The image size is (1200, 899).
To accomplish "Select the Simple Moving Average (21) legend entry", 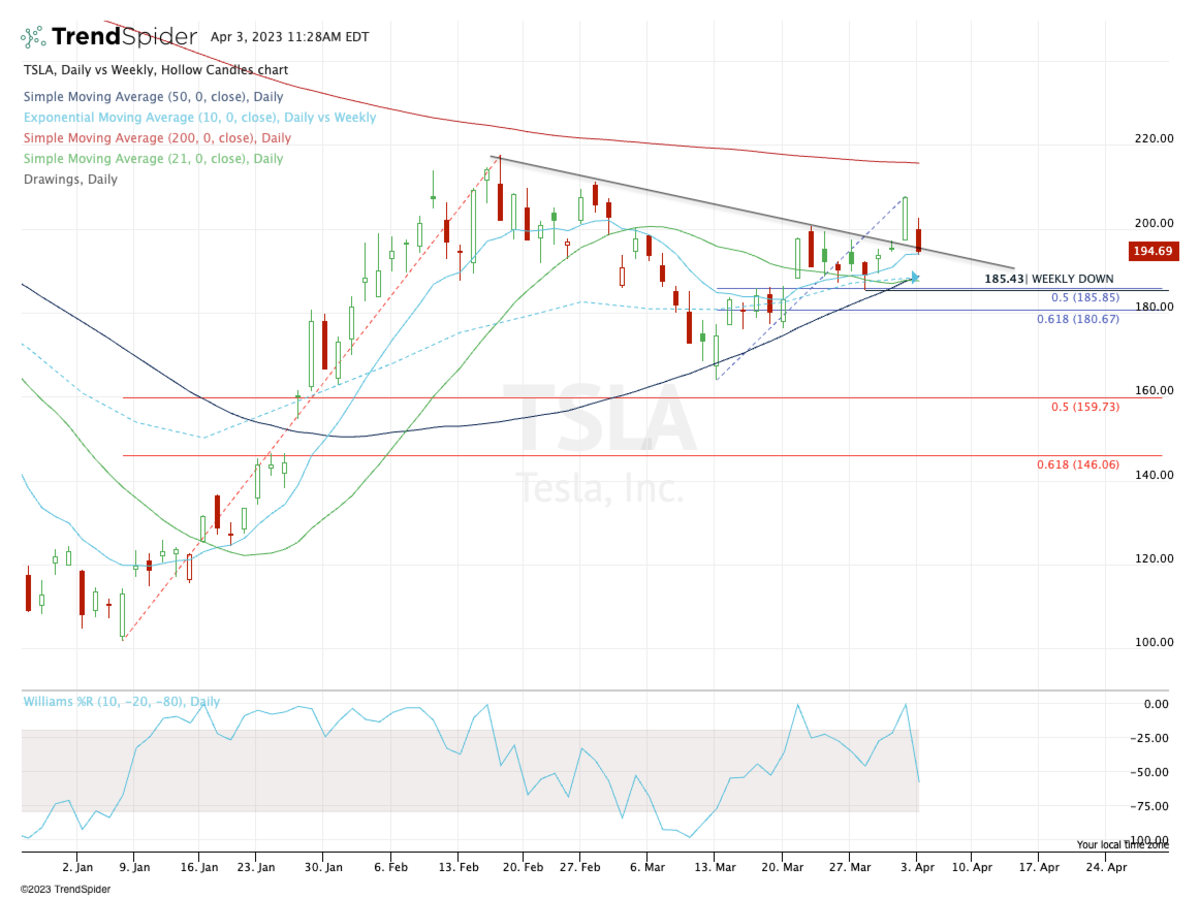I will [152, 158].
